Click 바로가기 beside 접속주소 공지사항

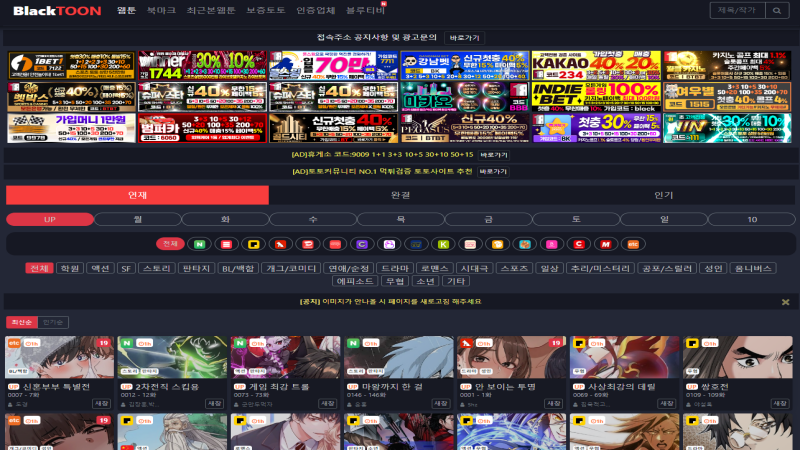[464, 36]
